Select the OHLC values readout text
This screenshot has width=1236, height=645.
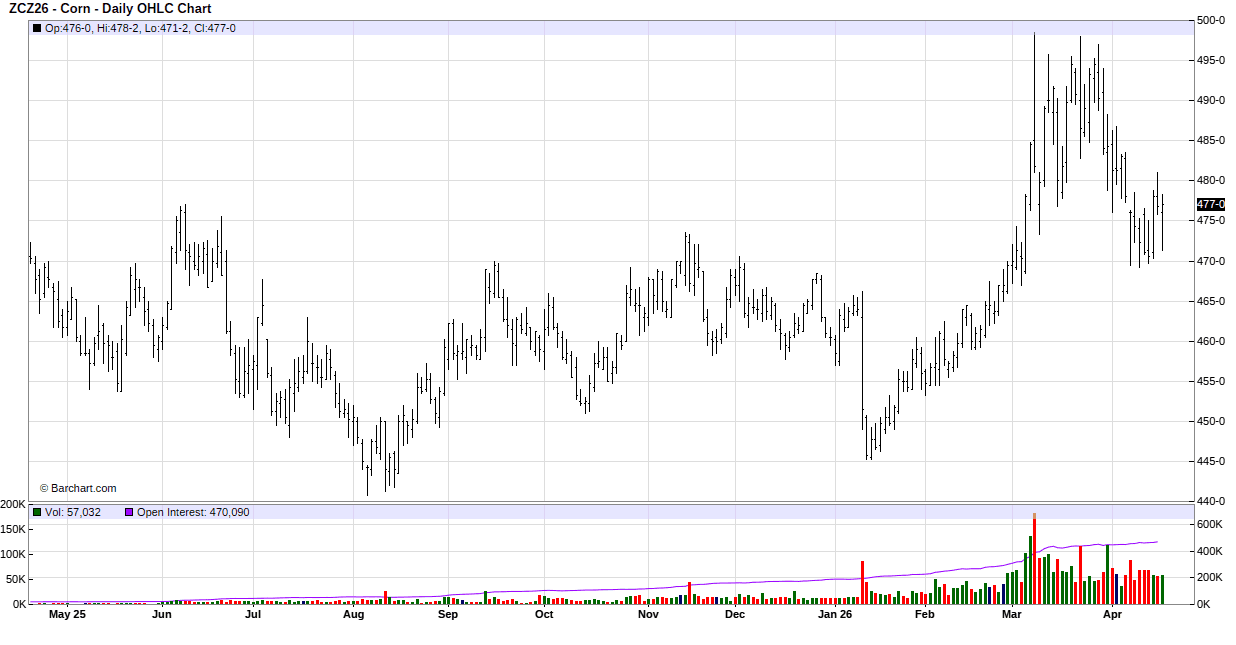pyautogui.click(x=140, y=28)
